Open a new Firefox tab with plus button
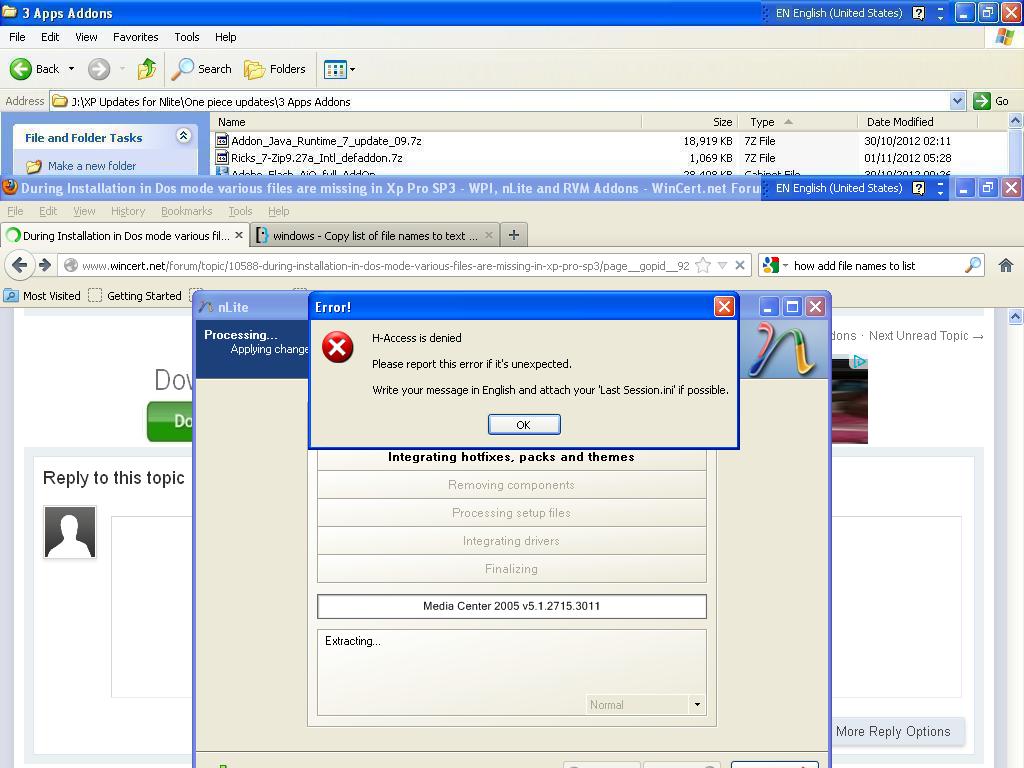This screenshot has height=768, width=1024. pos(514,235)
